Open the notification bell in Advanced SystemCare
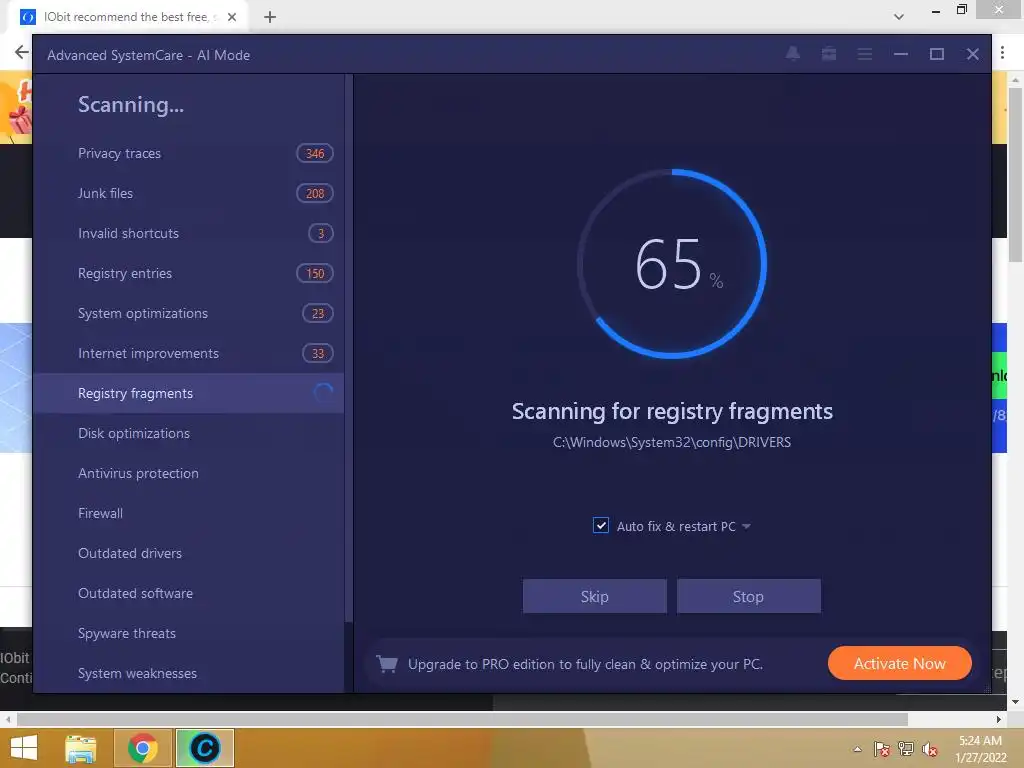The width and height of the screenshot is (1024, 768). (793, 54)
